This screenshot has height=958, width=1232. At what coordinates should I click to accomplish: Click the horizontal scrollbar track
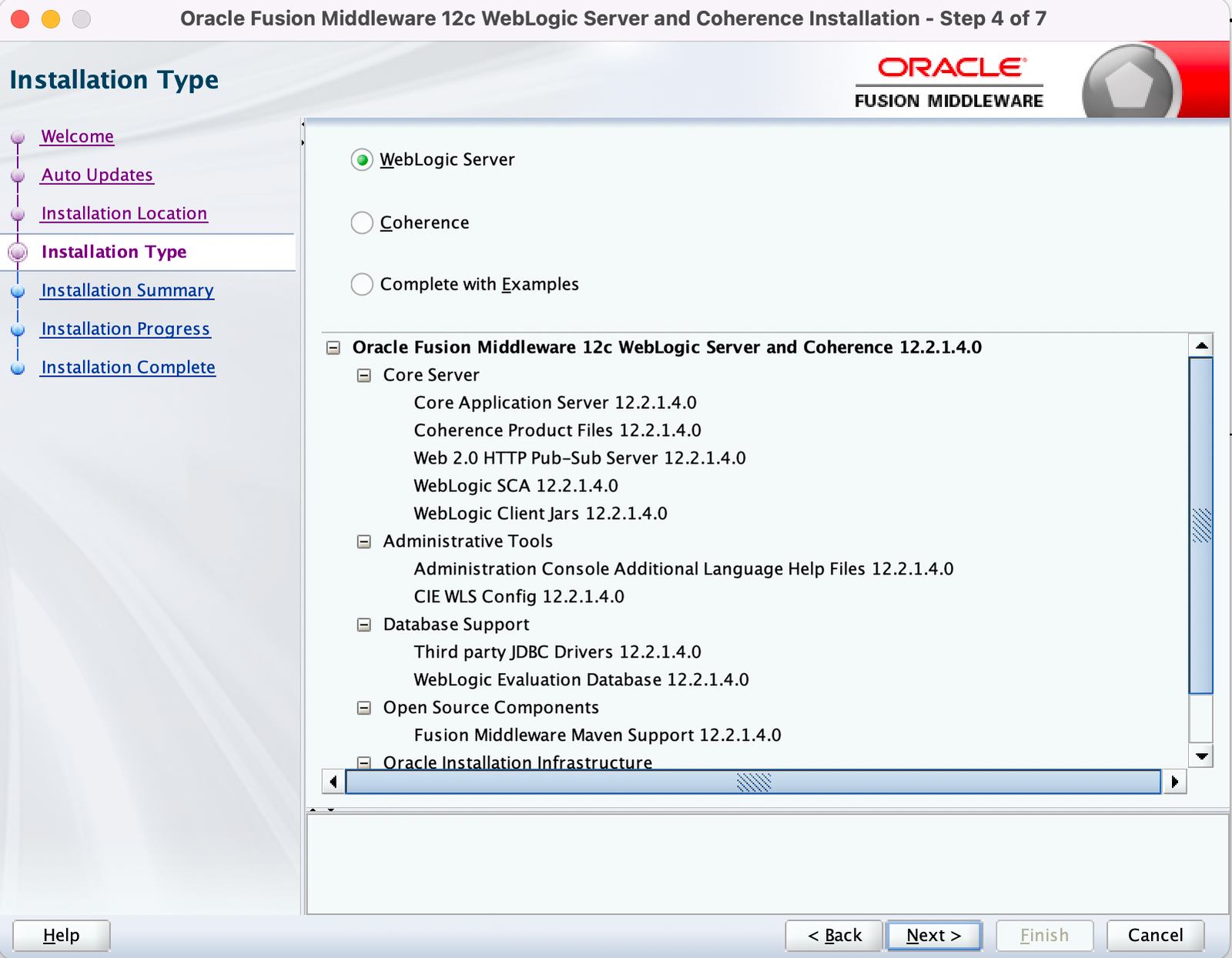click(755, 782)
